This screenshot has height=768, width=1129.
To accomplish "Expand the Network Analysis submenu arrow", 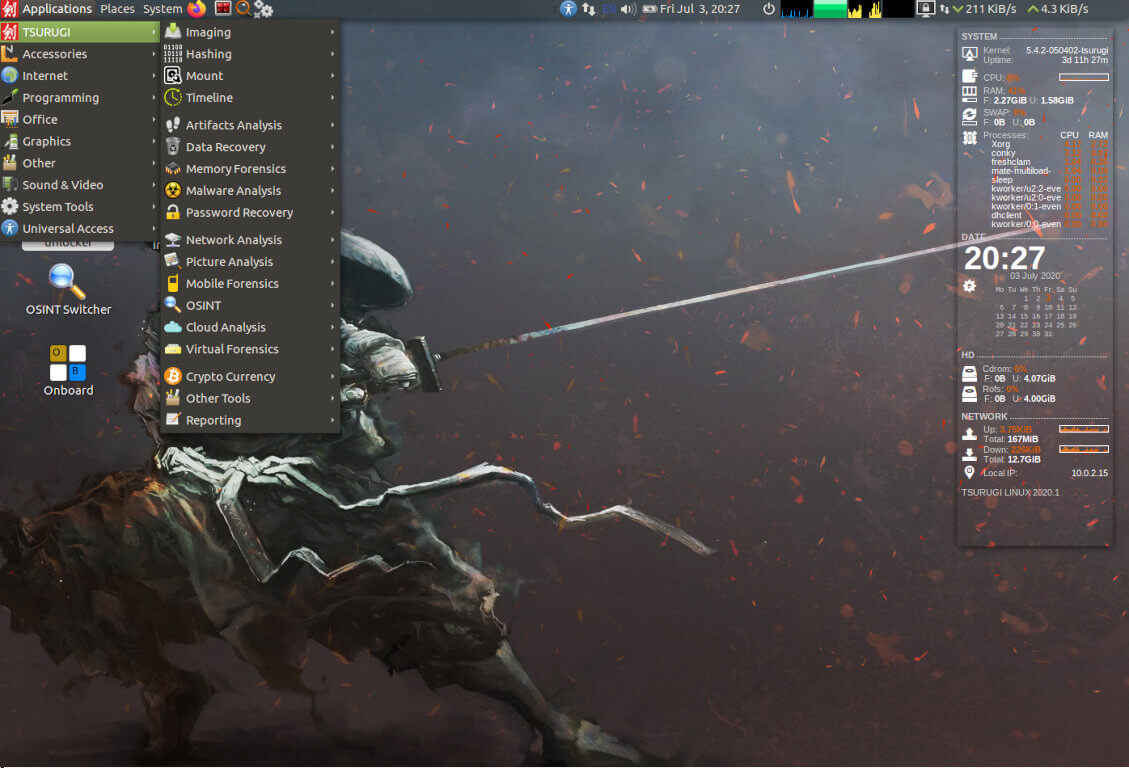I will (x=333, y=240).
